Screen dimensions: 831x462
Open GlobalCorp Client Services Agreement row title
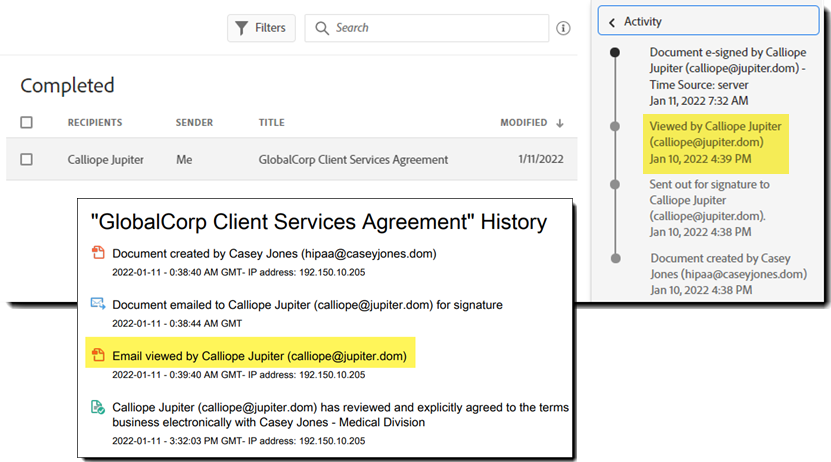353,159
